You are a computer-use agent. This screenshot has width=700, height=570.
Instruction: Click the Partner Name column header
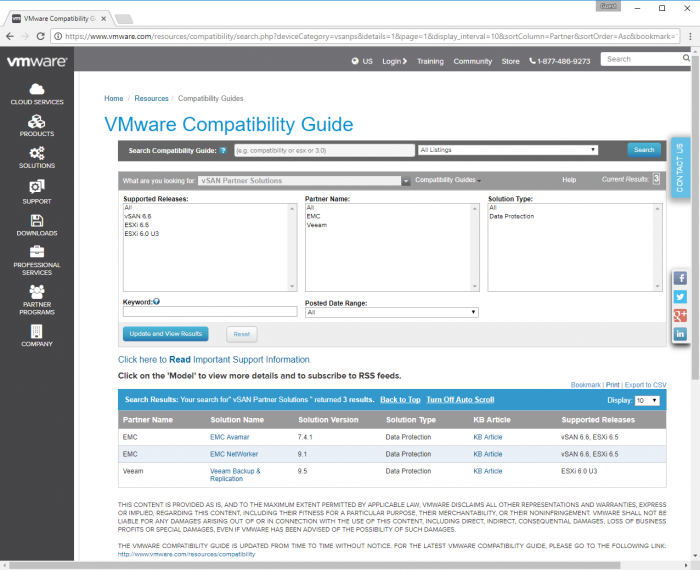pos(148,420)
